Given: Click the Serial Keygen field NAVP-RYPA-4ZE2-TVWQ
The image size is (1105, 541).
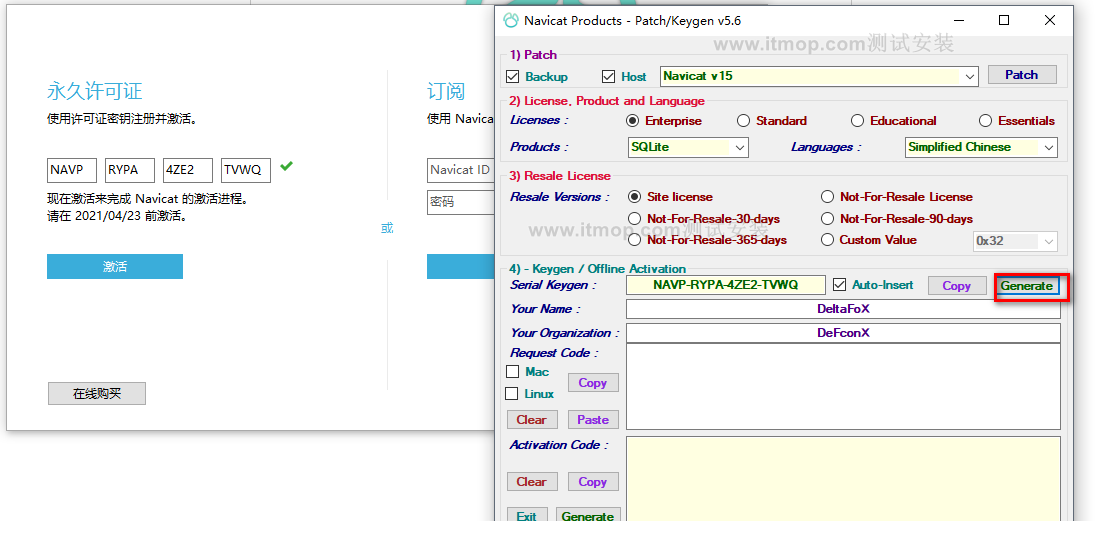Looking at the screenshot, I should coord(726,285).
